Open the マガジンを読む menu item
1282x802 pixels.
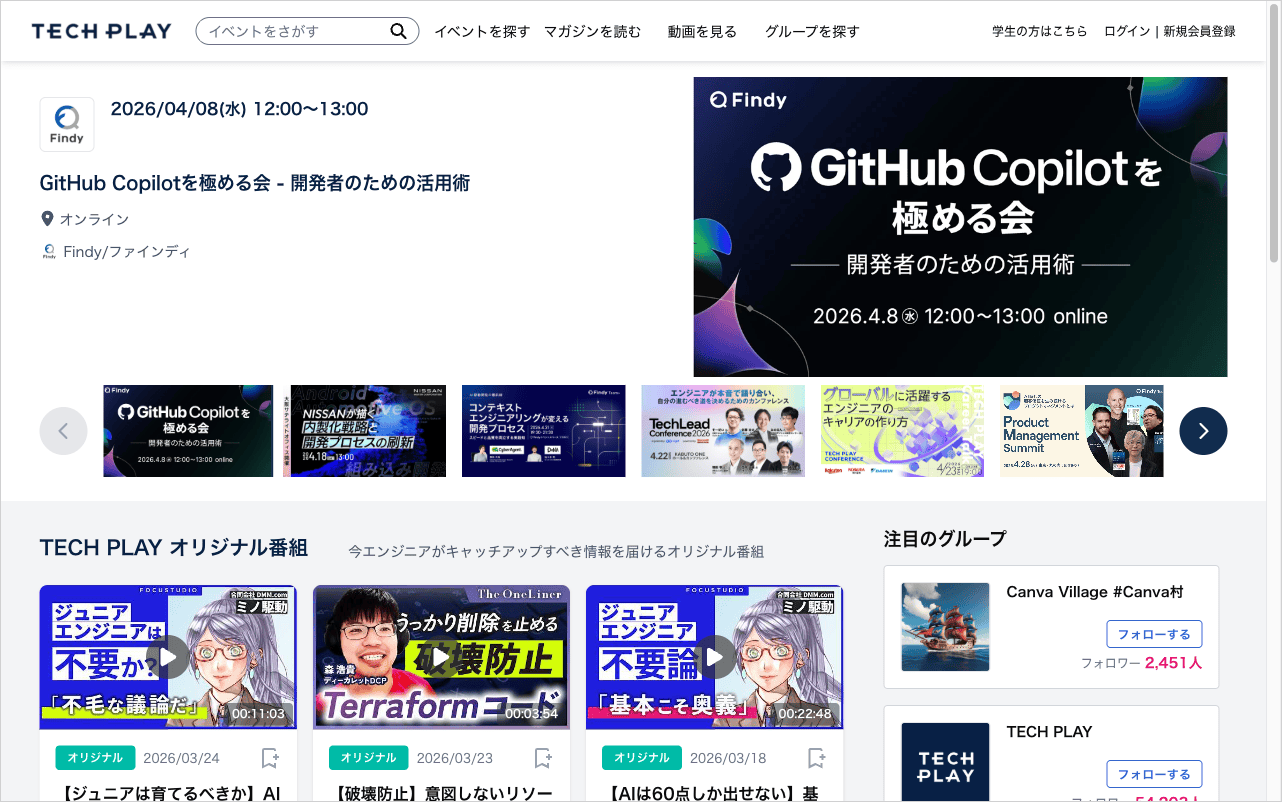(x=592, y=31)
